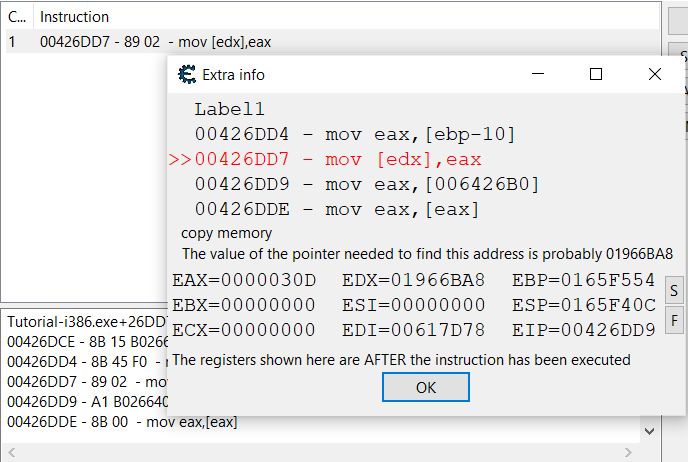Click the scroll down arrow of lower disassembly list

pyautogui.click(x=650, y=430)
